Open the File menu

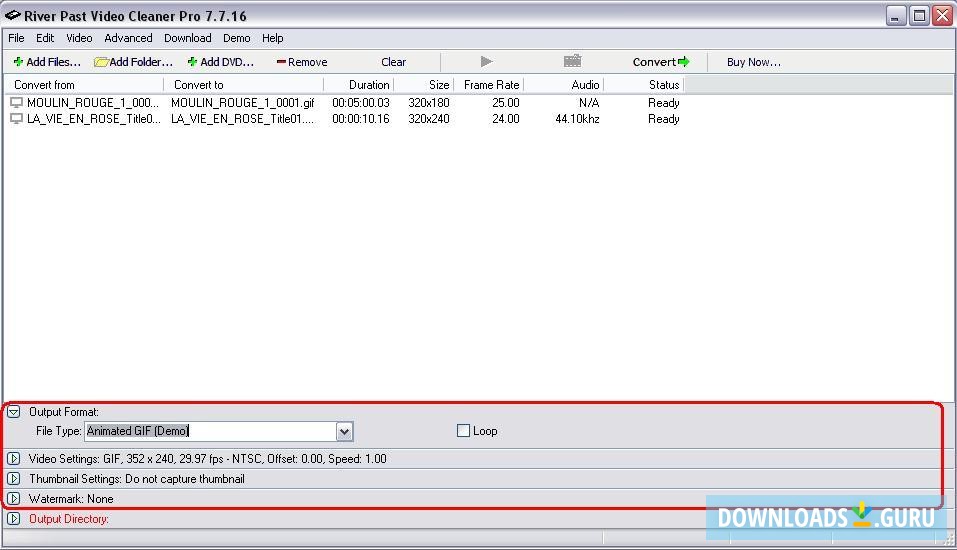[16, 38]
